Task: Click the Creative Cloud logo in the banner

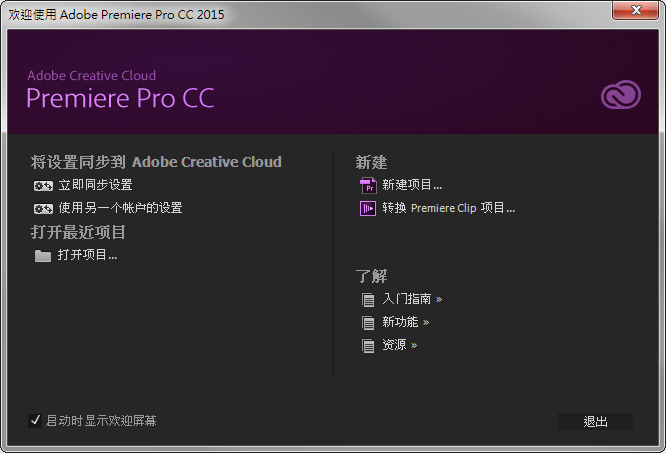Action: 621,95
